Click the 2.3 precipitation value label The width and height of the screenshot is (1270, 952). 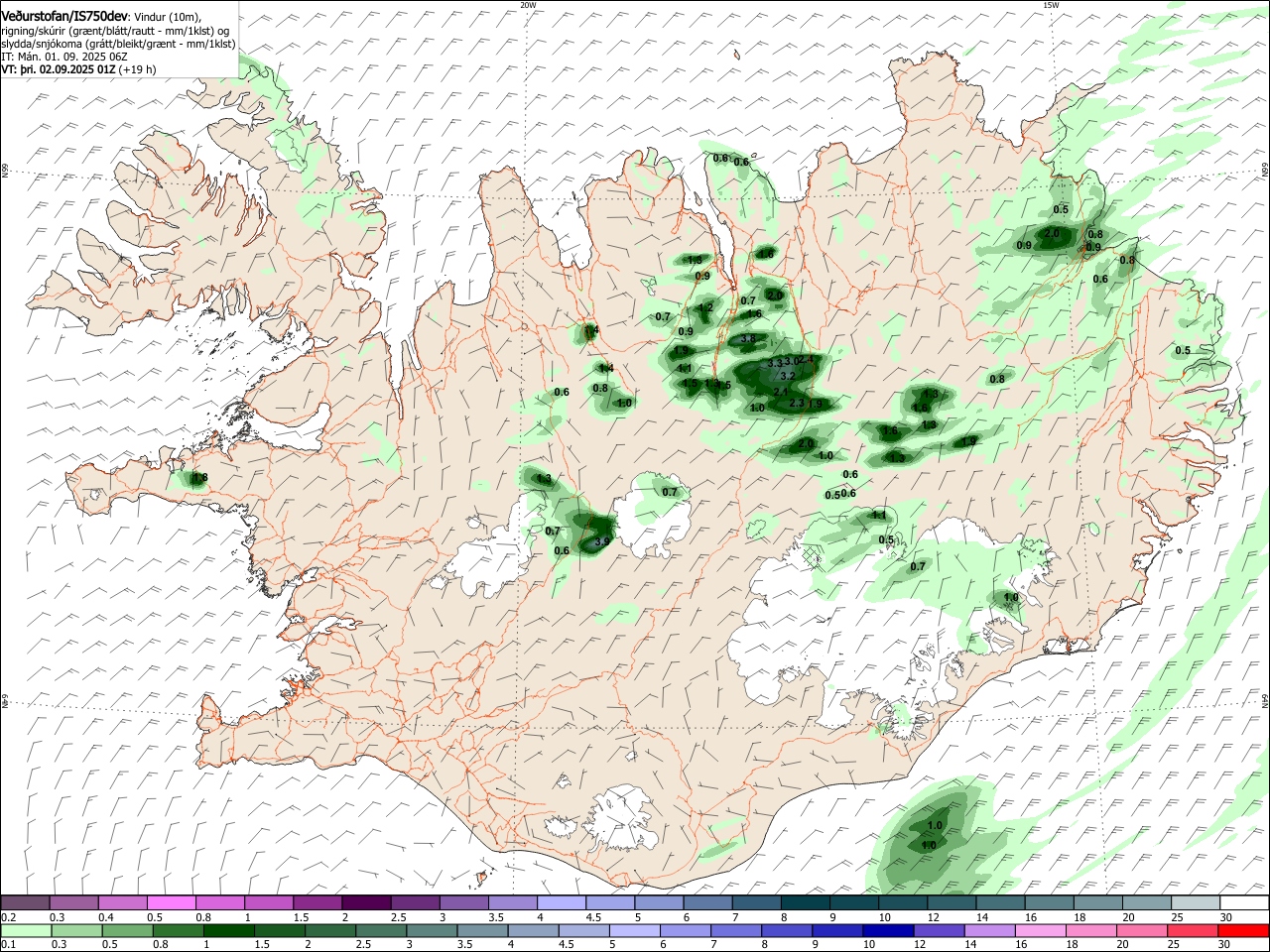(x=796, y=404)
